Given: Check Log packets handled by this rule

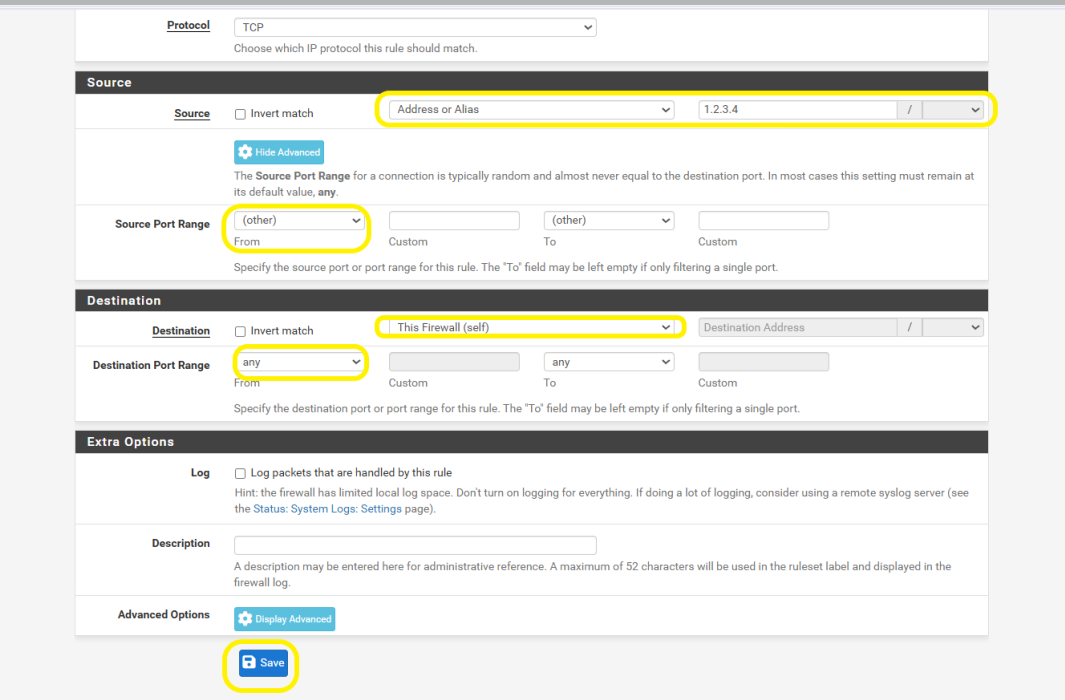Looking at the screenshot, I should coord(240,473).
